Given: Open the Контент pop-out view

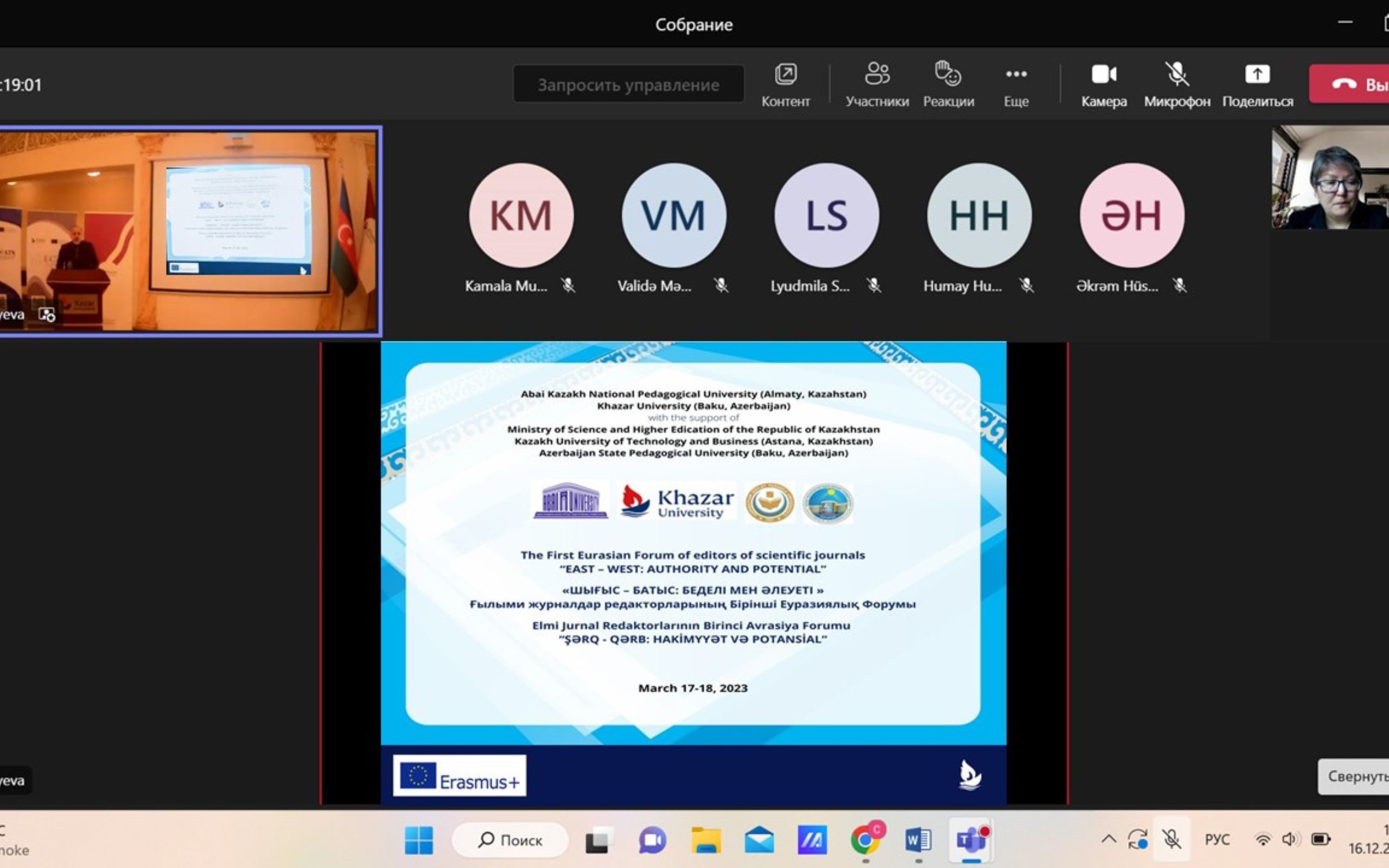Looking at the screenshot, I should pos(785,85).
